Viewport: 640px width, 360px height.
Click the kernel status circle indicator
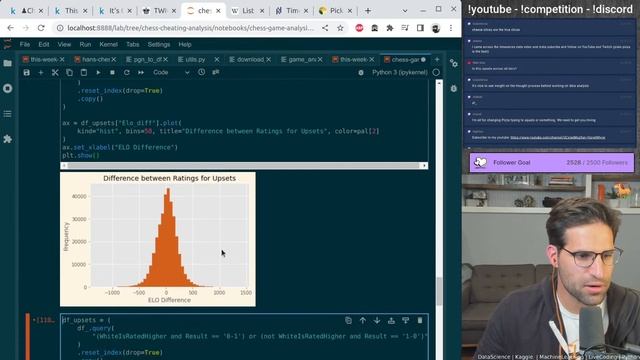436,73
